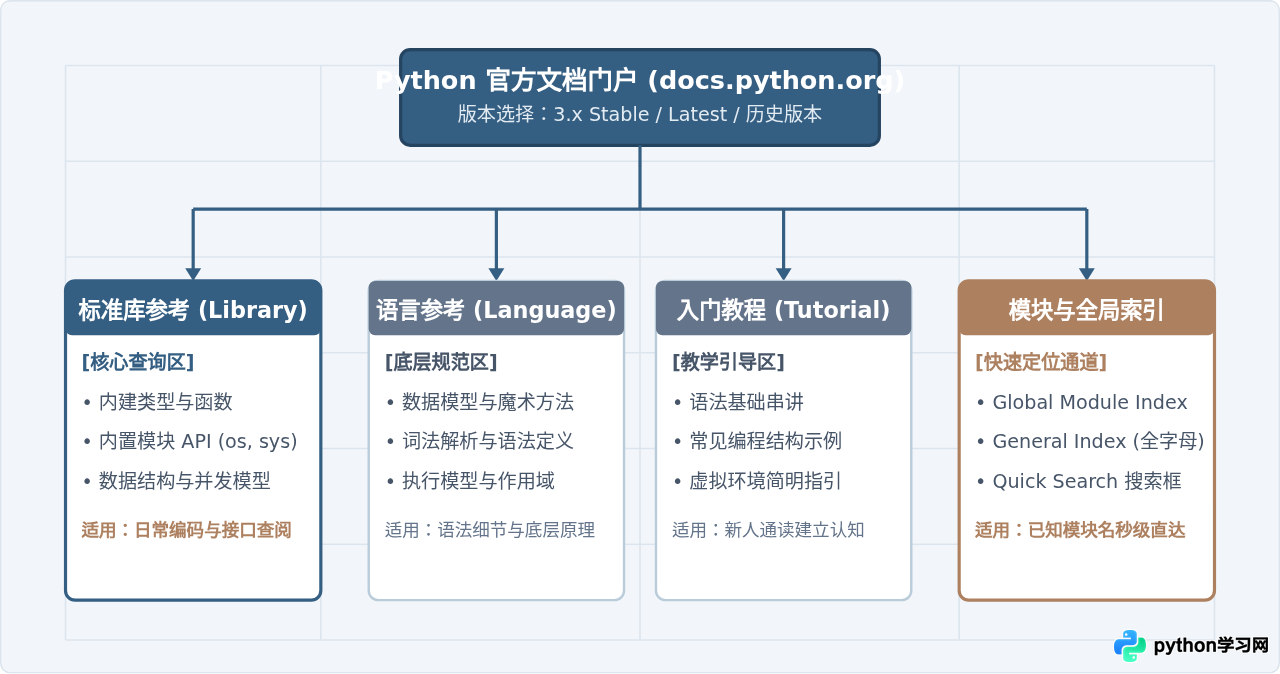Select the 版本选择：3.x Stable / Latest / 历史版本 line
Screen dimensions: 1280x674
tap(640, 114)
